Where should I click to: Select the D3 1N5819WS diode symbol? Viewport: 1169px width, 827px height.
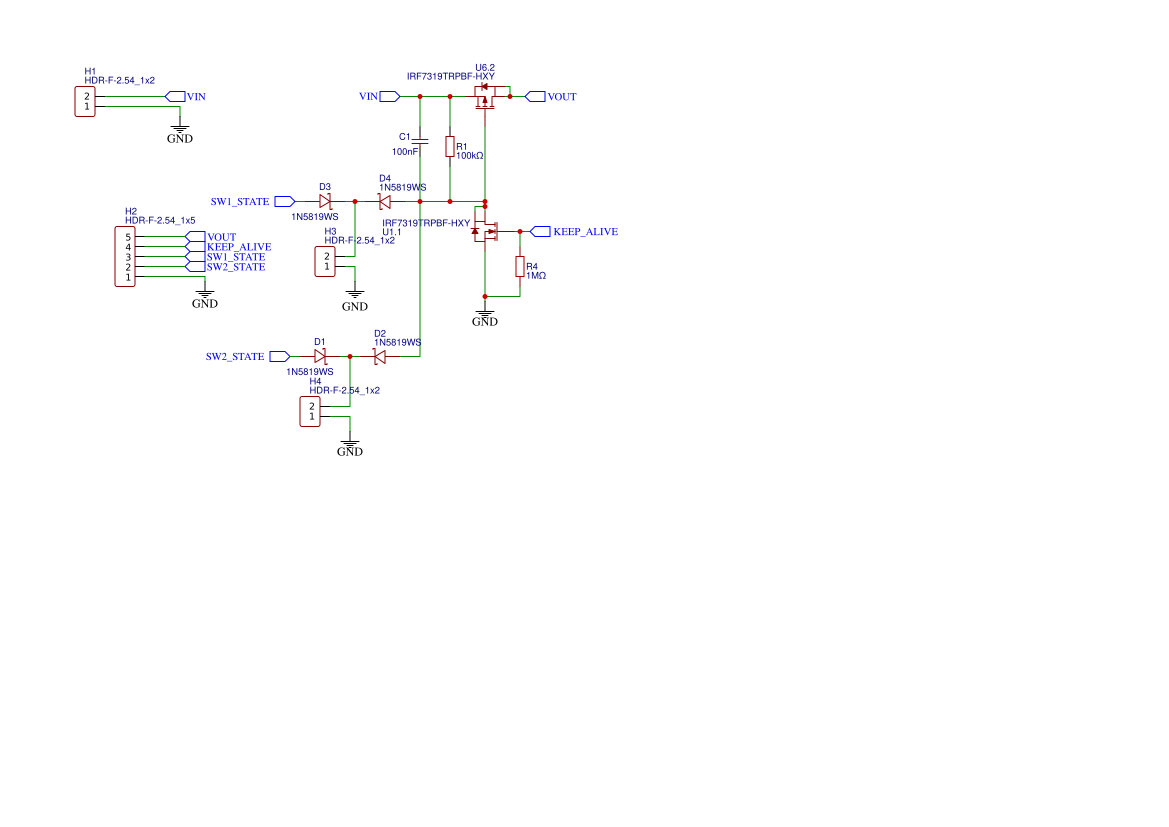point(325,200)
